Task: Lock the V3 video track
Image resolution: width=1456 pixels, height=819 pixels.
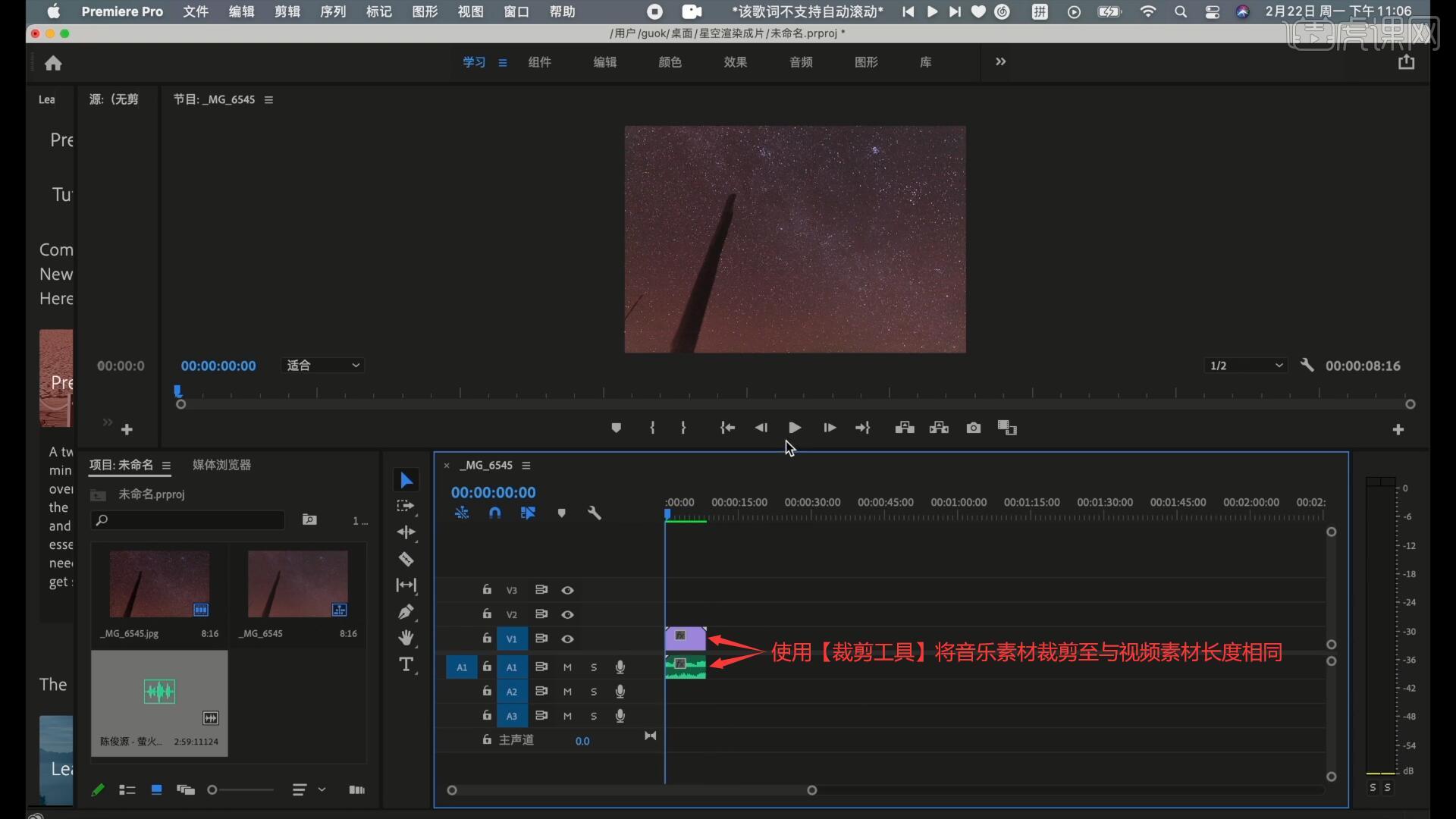Action: pyautogui.click(x=486, y=589)
